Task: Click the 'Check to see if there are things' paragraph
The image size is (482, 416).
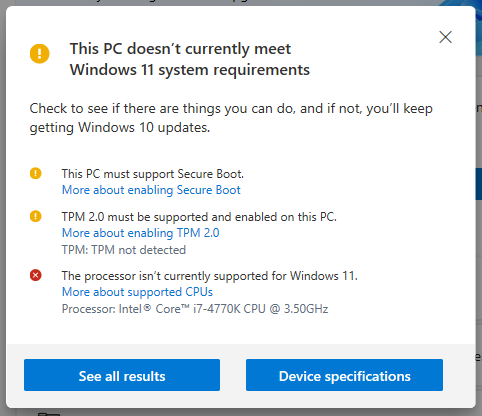Action: (231, 118)
